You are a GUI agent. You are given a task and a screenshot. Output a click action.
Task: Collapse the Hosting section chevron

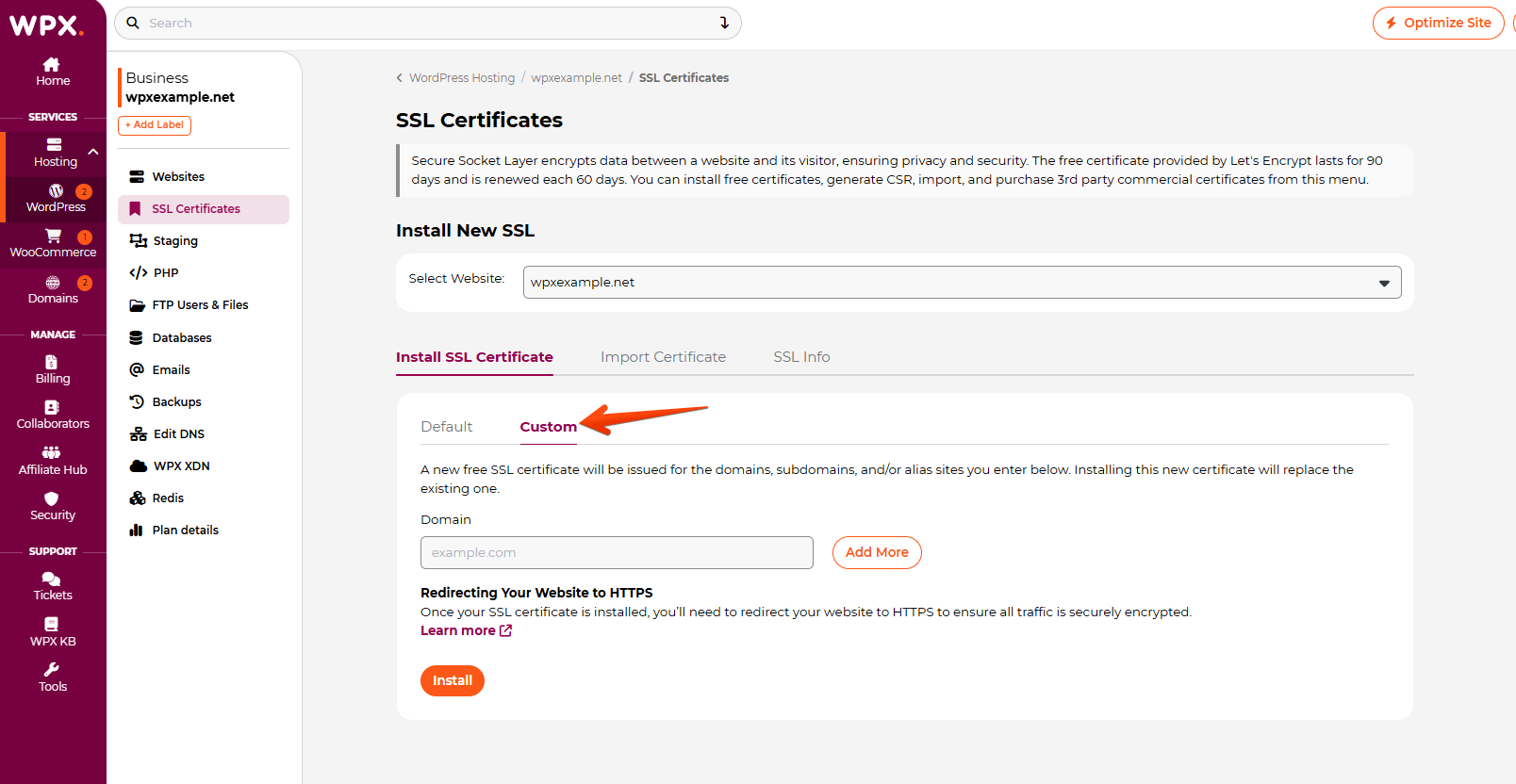click(x=93, y=152)
